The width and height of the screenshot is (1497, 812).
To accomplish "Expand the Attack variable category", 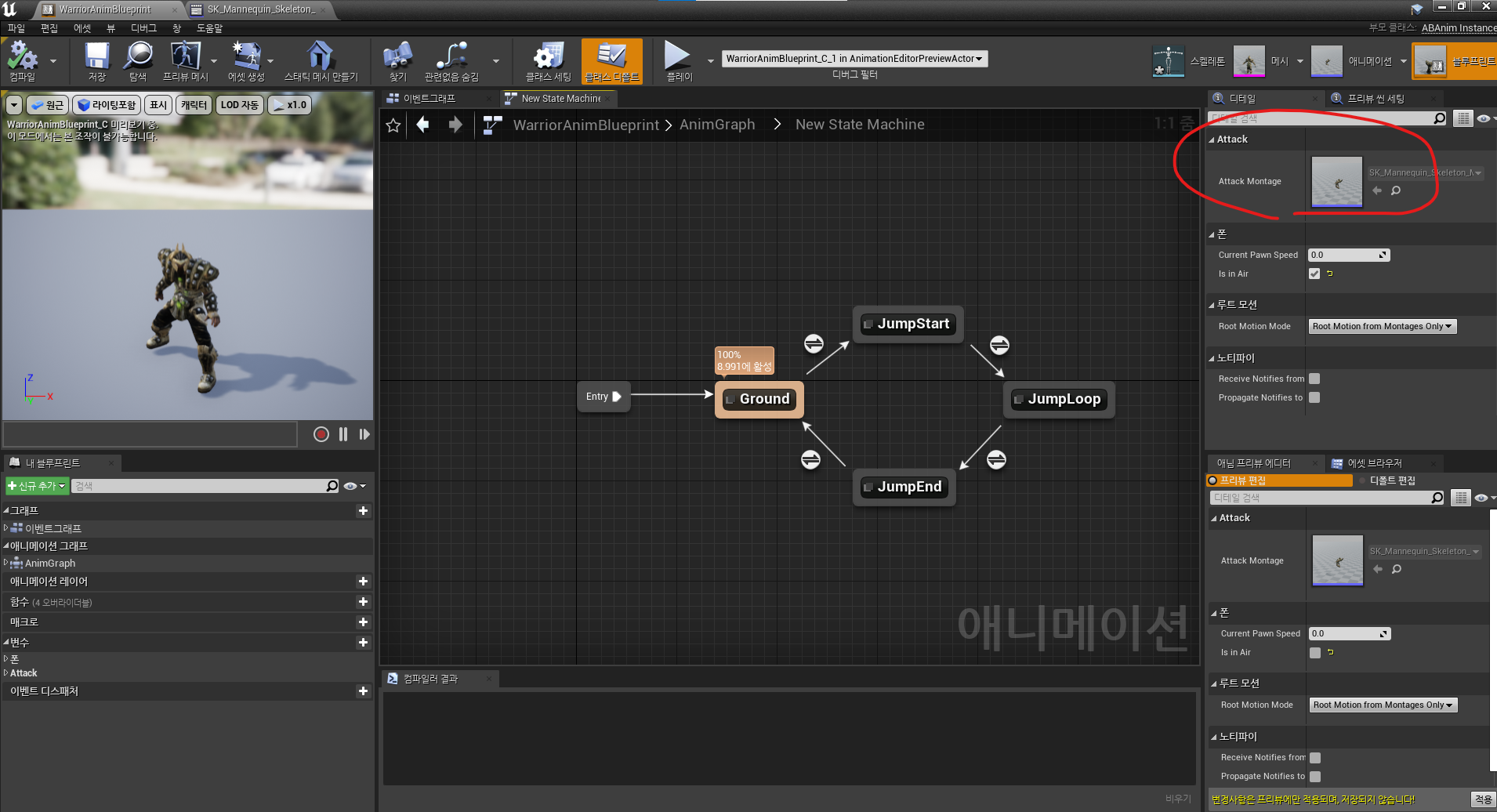I will pos(6,672).
